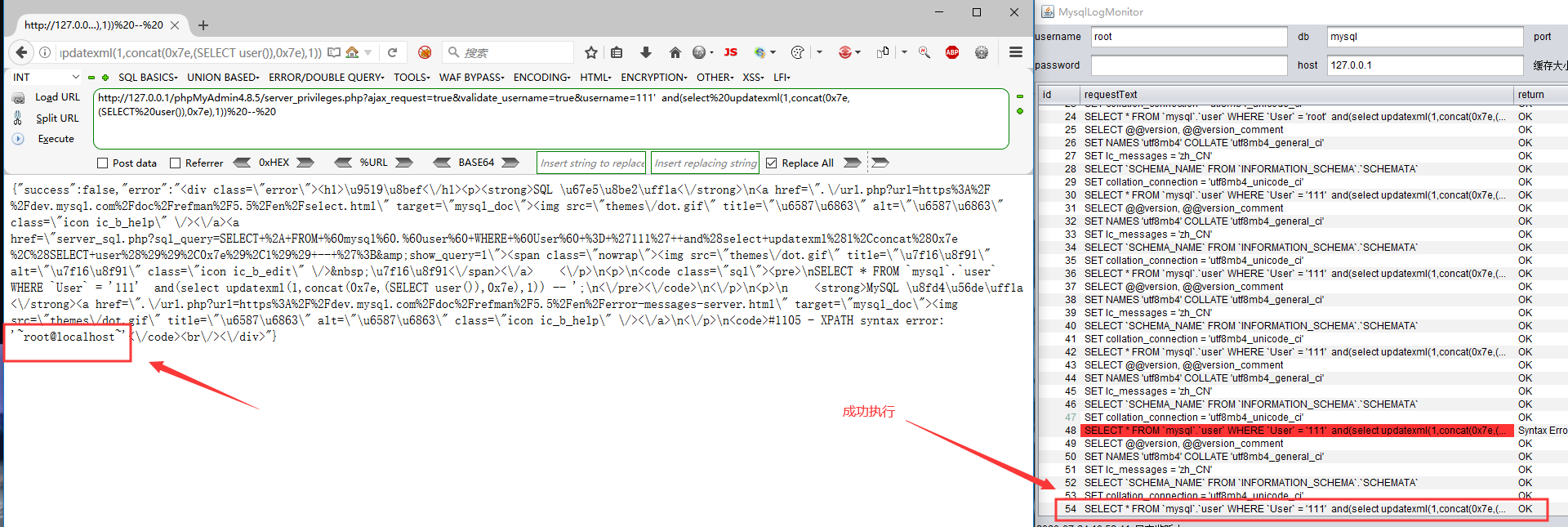
Task: Open the Firefox hamburger menu
Action: [1016, 52]
